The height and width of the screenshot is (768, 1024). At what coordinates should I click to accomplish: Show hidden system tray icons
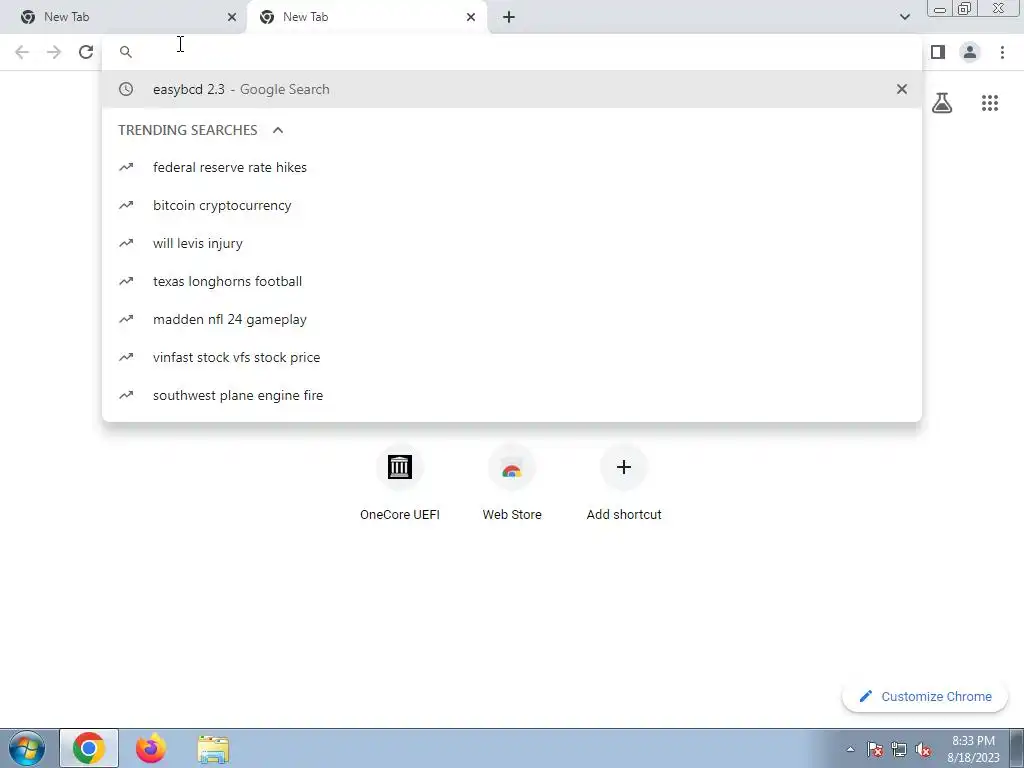pyautogui.click(x=850, y=749)
